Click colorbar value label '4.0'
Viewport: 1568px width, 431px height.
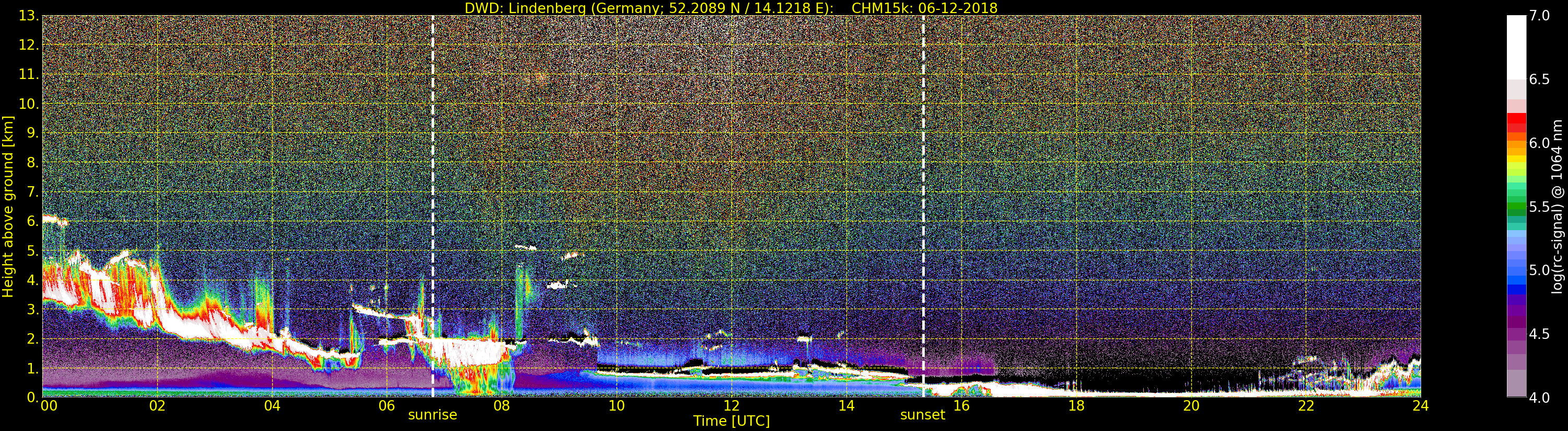coord(1539,398)
